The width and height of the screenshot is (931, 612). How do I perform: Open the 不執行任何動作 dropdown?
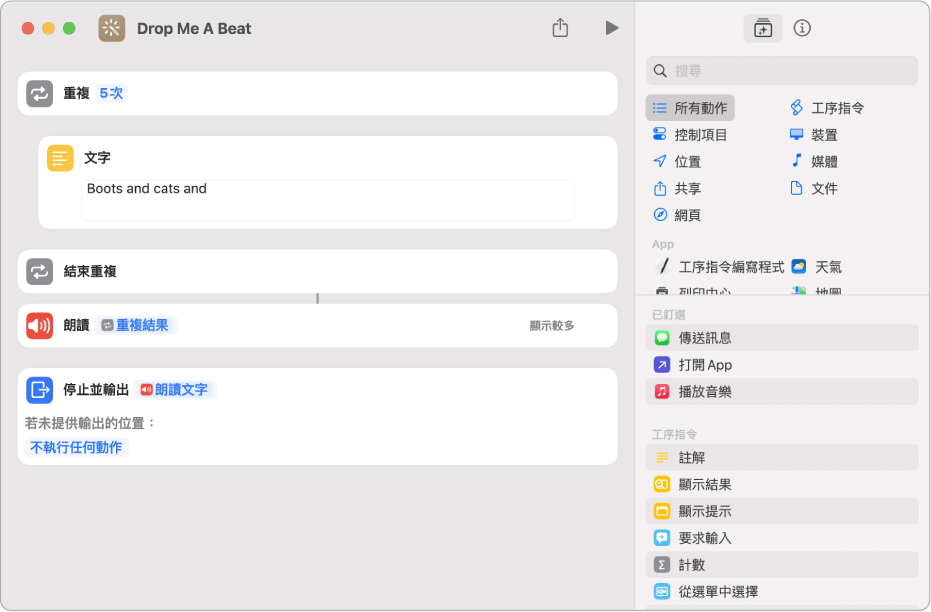(76, 448)
